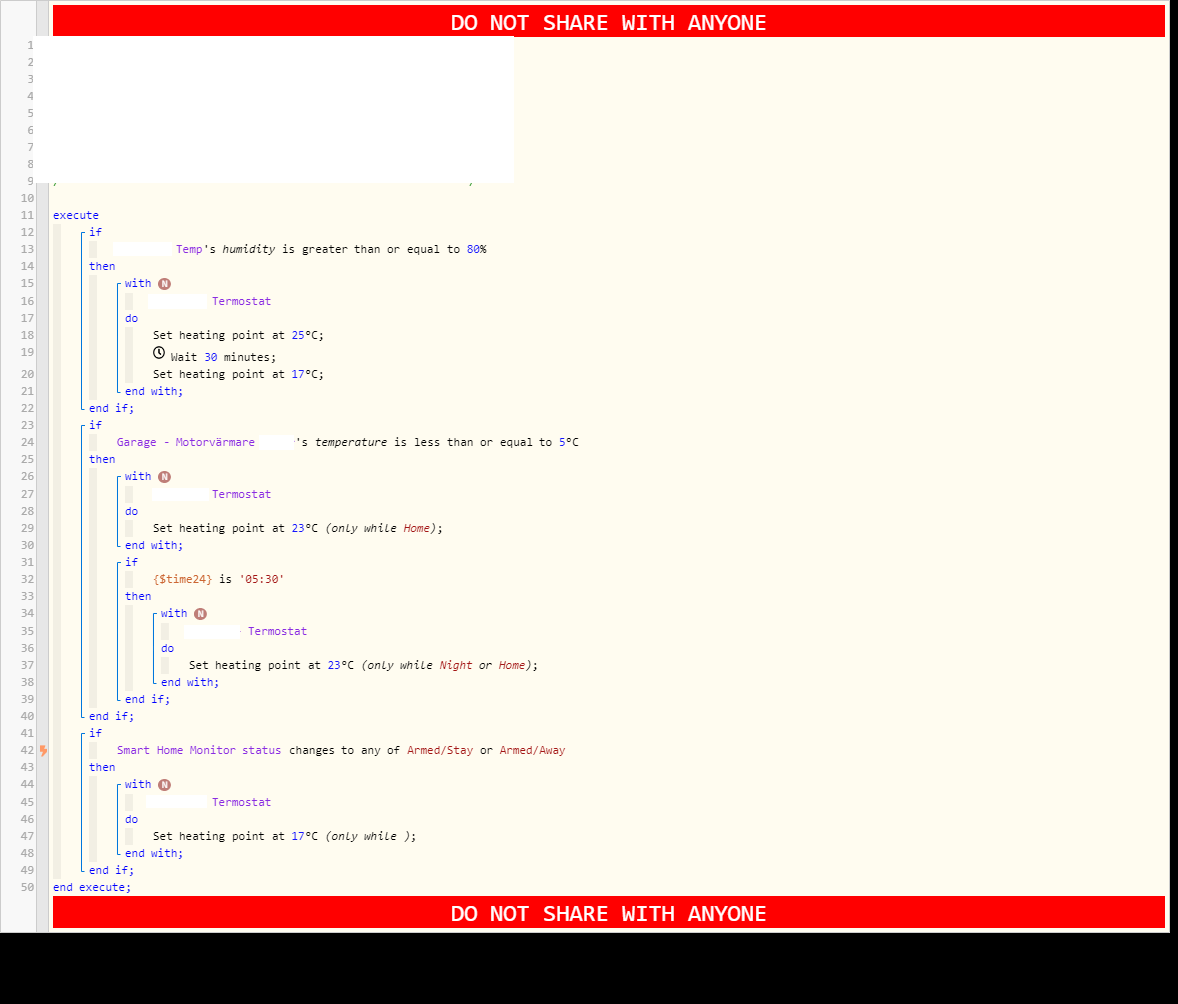Click the 'then' keyword on line 33

coord(138,596)
